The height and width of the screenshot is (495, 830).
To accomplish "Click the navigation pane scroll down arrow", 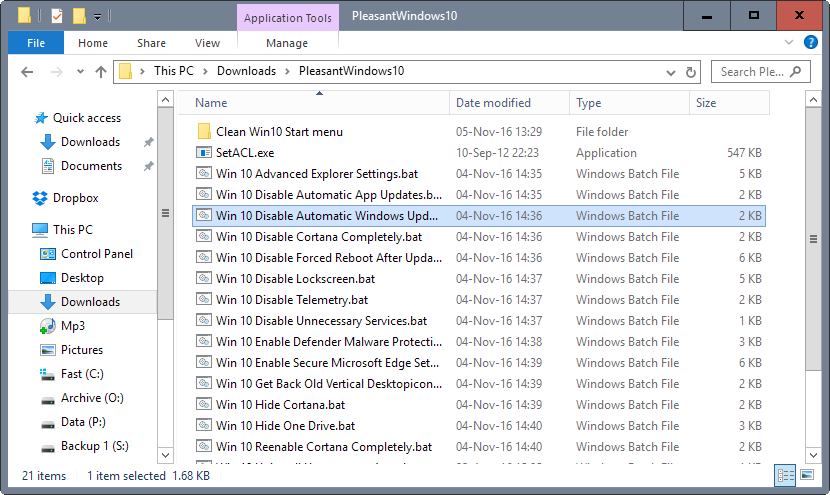I will 165,455.
